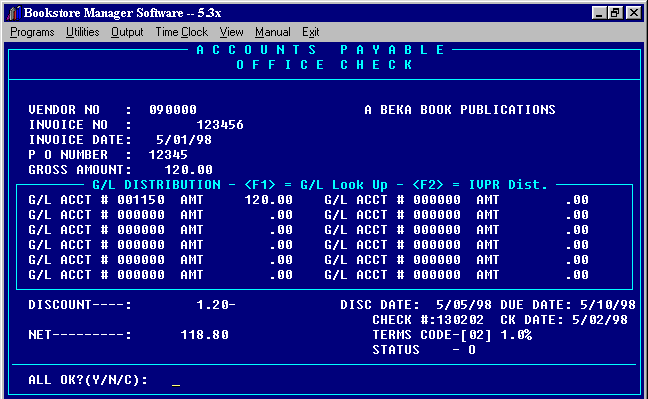The height and width of the screenshot is (399, 648).
Task: Click the STATUS - O value
Action: [x=472, y=350]
